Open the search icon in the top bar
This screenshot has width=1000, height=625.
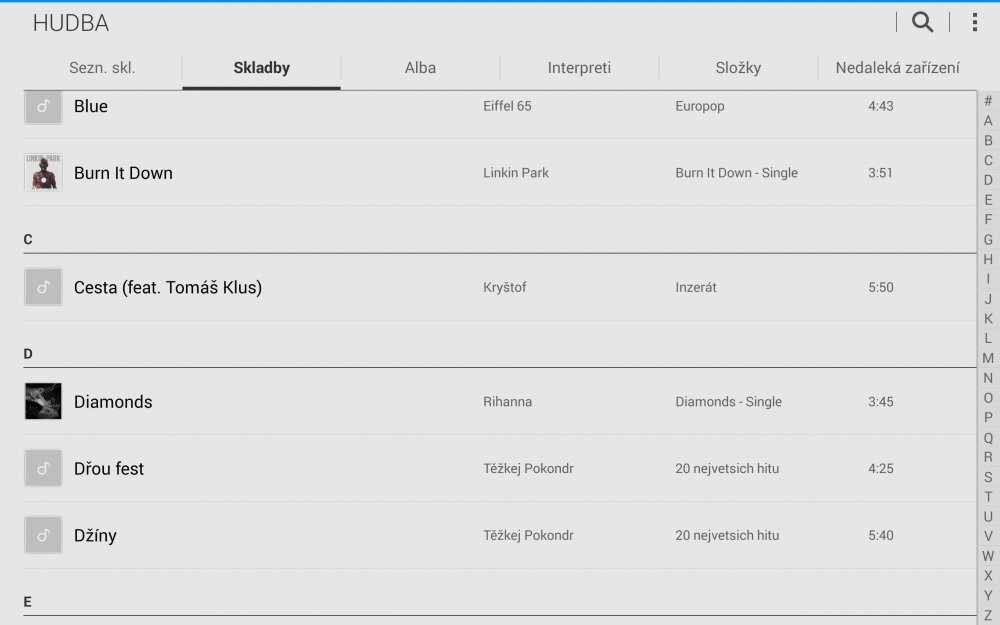pyautogui.click(x=921, y=21)
